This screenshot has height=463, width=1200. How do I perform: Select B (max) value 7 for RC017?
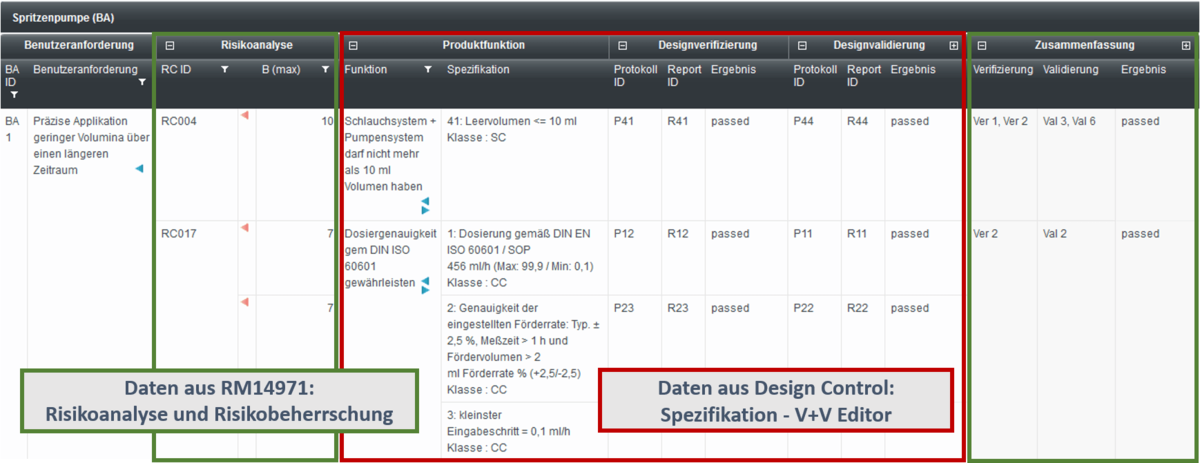(x=330, y=234)
